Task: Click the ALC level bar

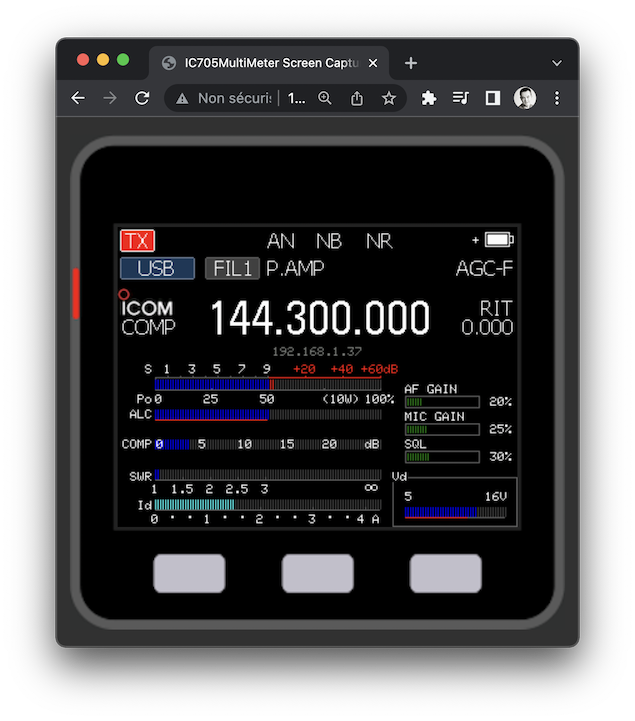Action: (x=268, y=415)
